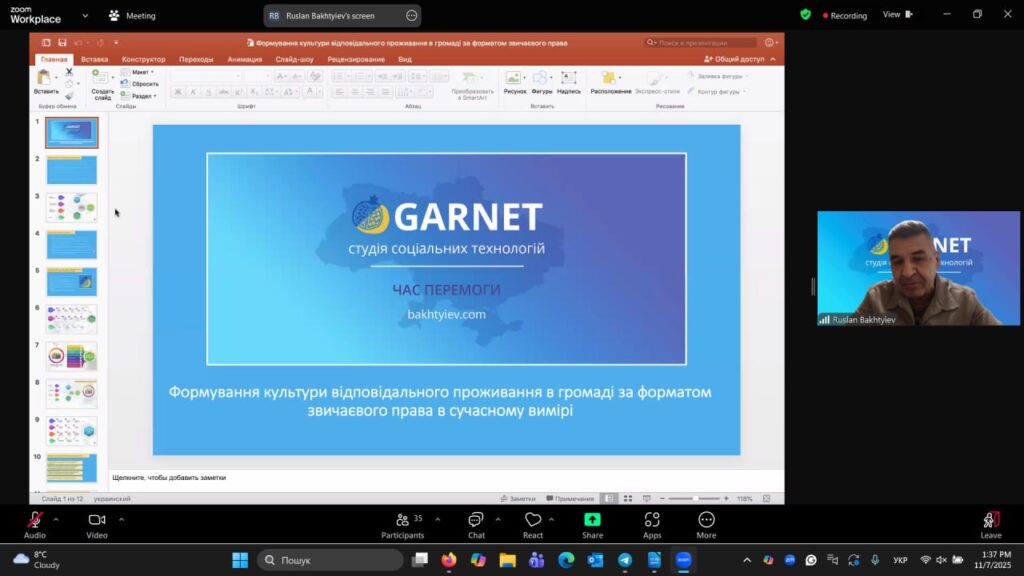Toggle the Заметки notes pane in status bar
Image resolution: width=1024 pixels, height=576 pixels.
[517, 498]
